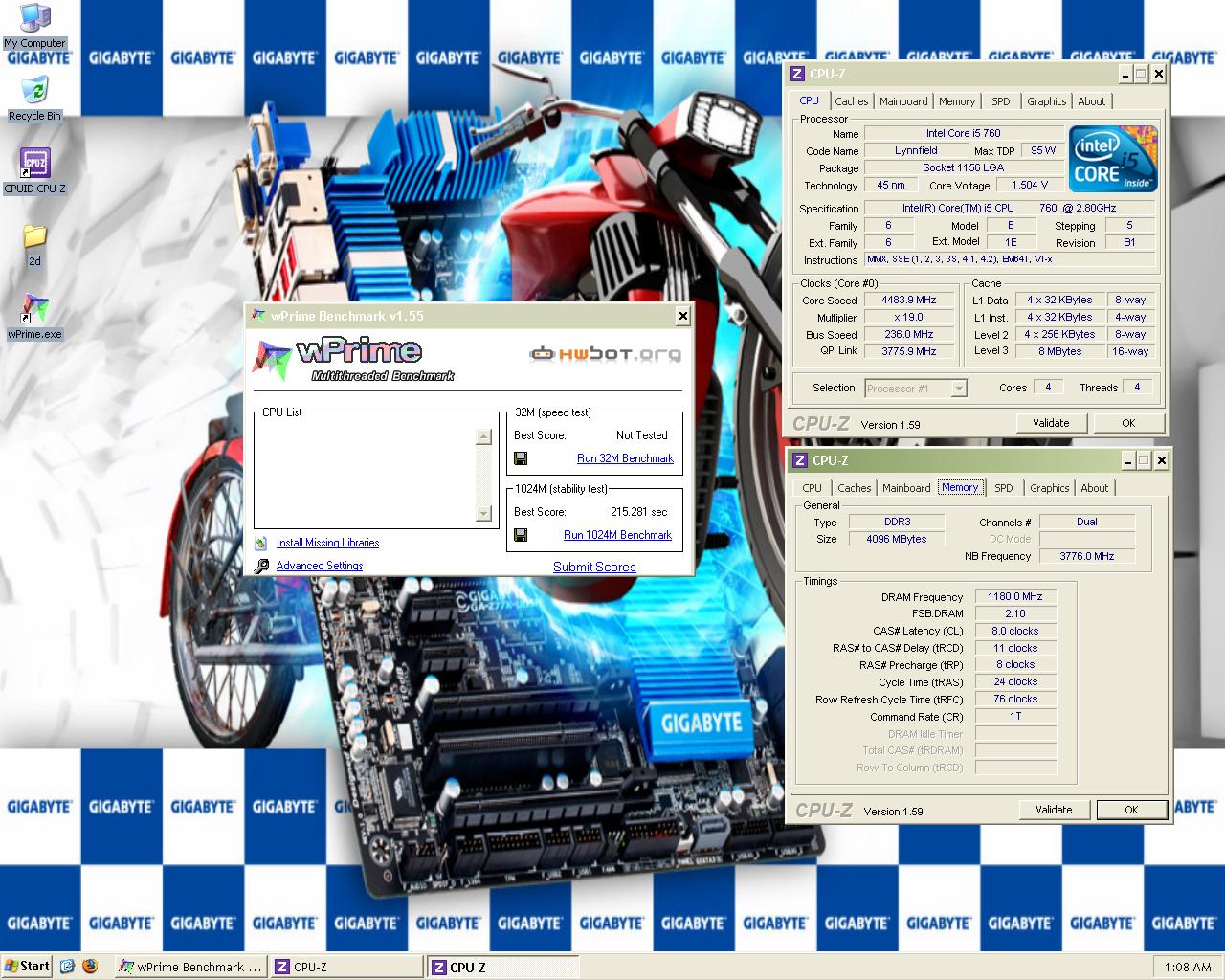
Task: Click the CPU List scroll down arrow
Action: click(483, 514)
